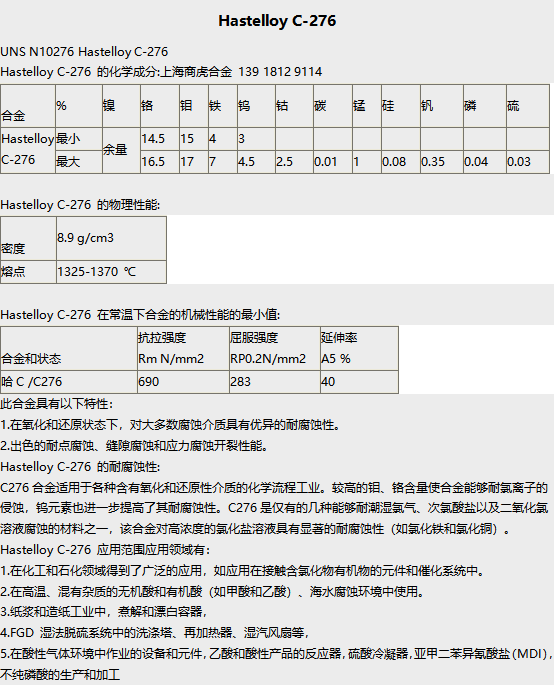
Task: Click the 此合金具有以下特性 line
Action: [56, 404]
